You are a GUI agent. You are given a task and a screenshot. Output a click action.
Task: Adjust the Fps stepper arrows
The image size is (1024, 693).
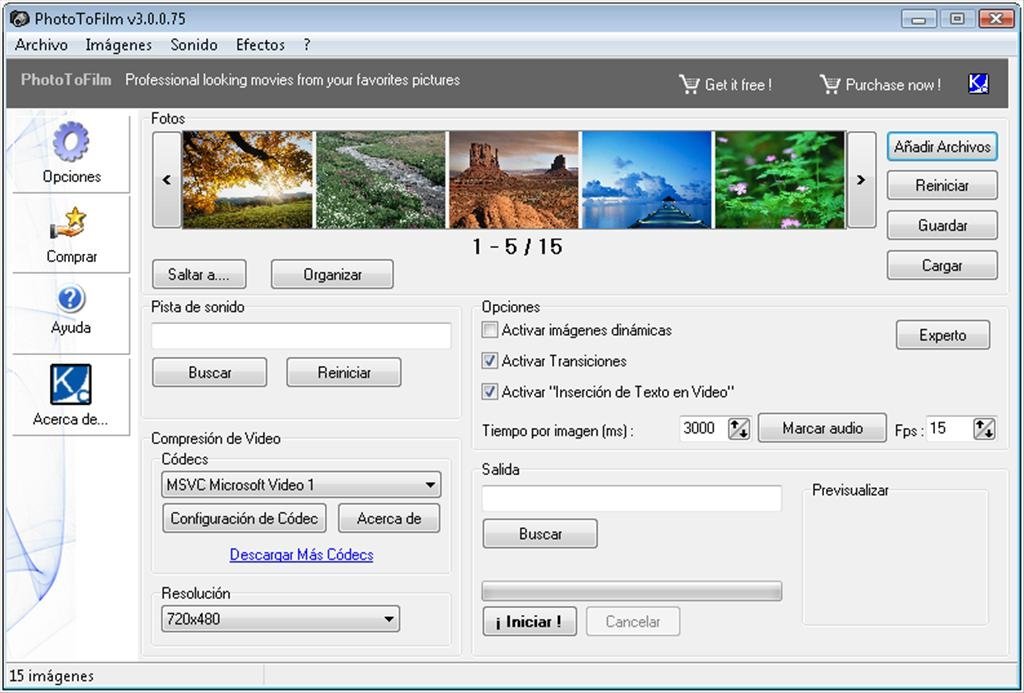click(984, 428)
